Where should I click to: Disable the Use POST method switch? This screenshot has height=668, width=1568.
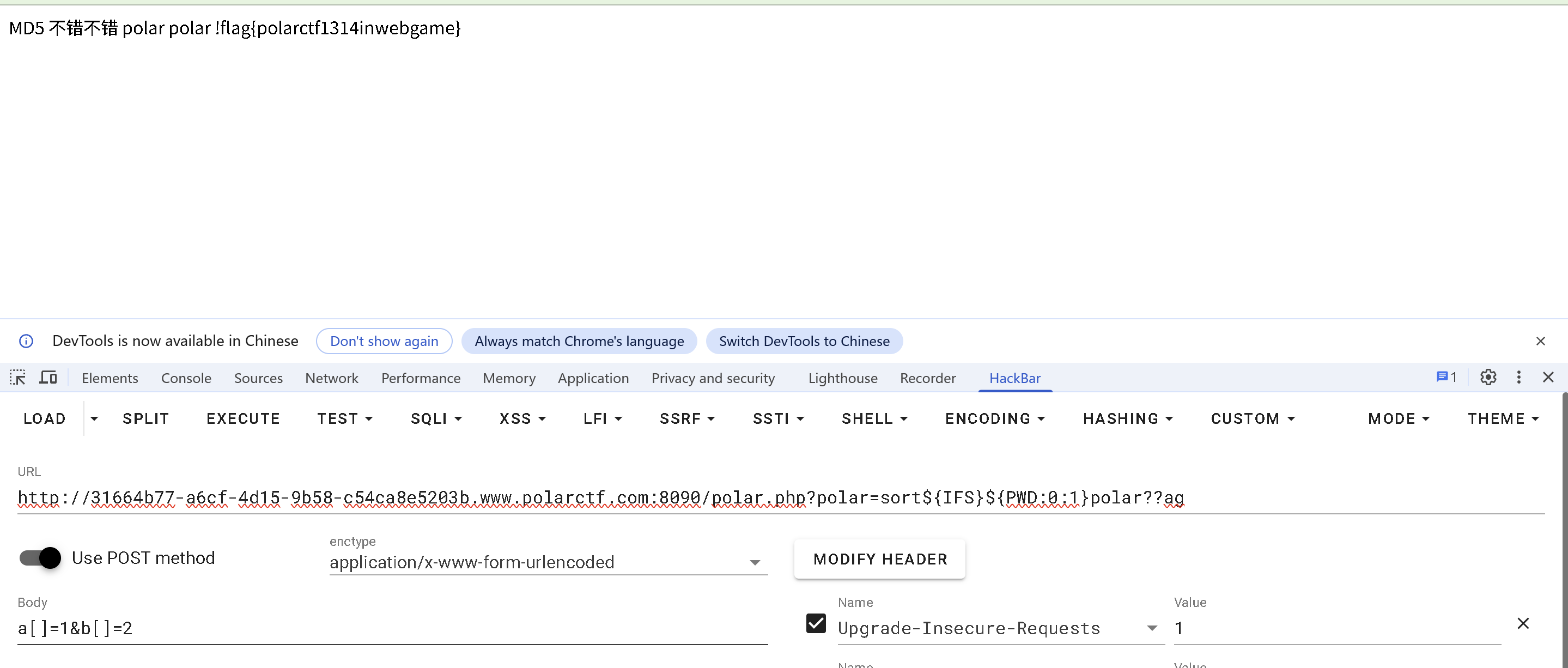pyautogui.click(x=41, y=558)
